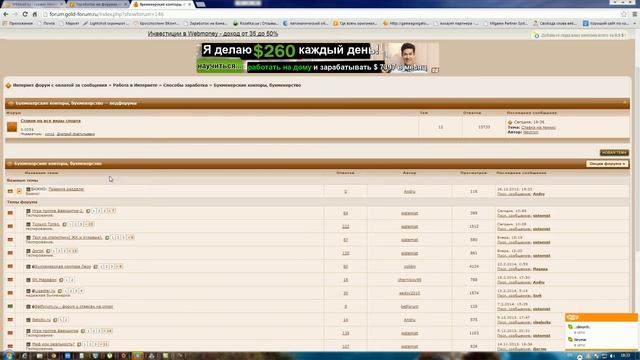Click the new-post icon before Букмекерская контора Леон
This screenshot has width=640, height=360.
point(28,267)
